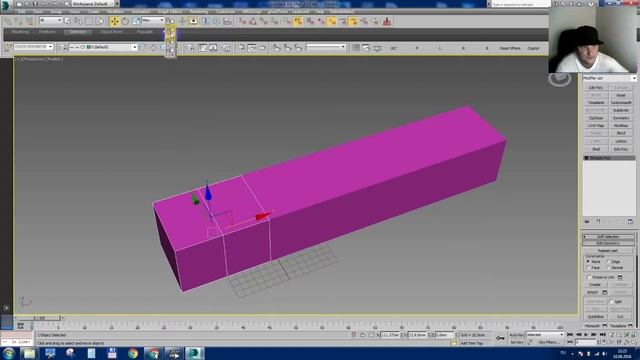
Task: Open the selection filter All dropdown
Action: [51, 20]
